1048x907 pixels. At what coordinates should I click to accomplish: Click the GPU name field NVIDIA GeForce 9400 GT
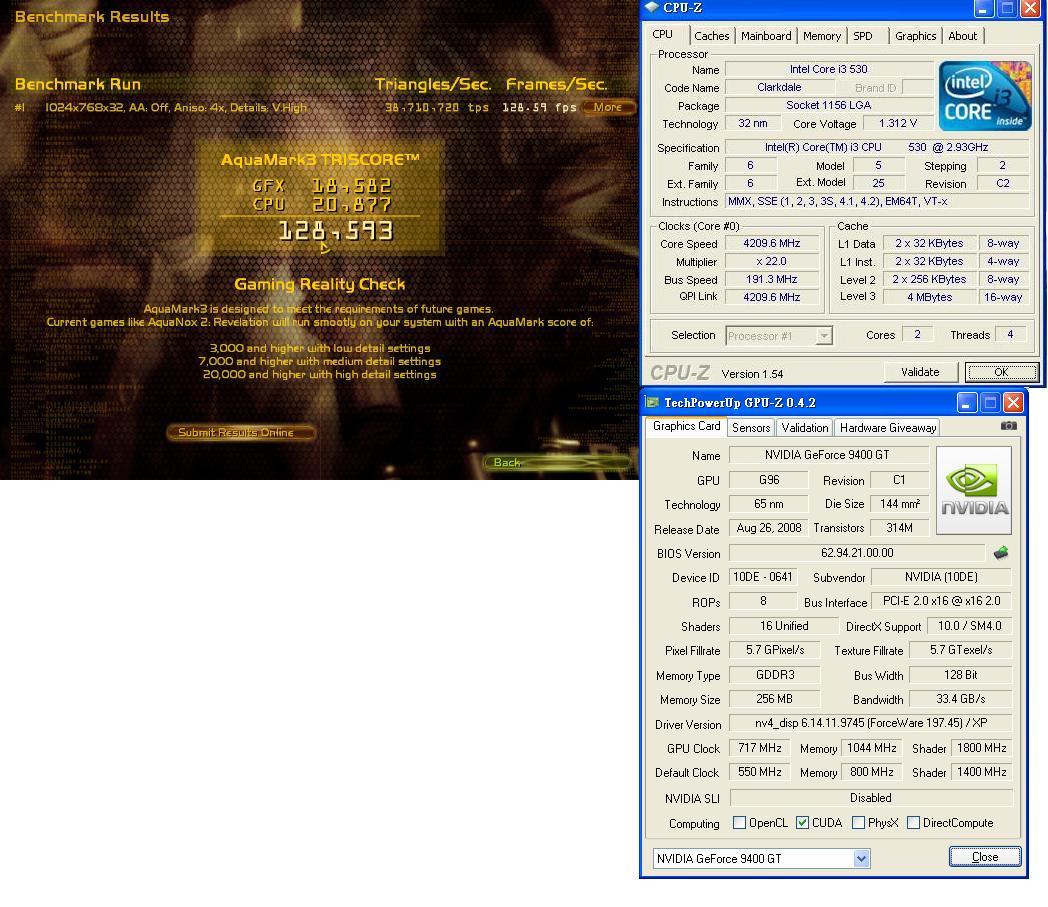(x=827, y=455)
